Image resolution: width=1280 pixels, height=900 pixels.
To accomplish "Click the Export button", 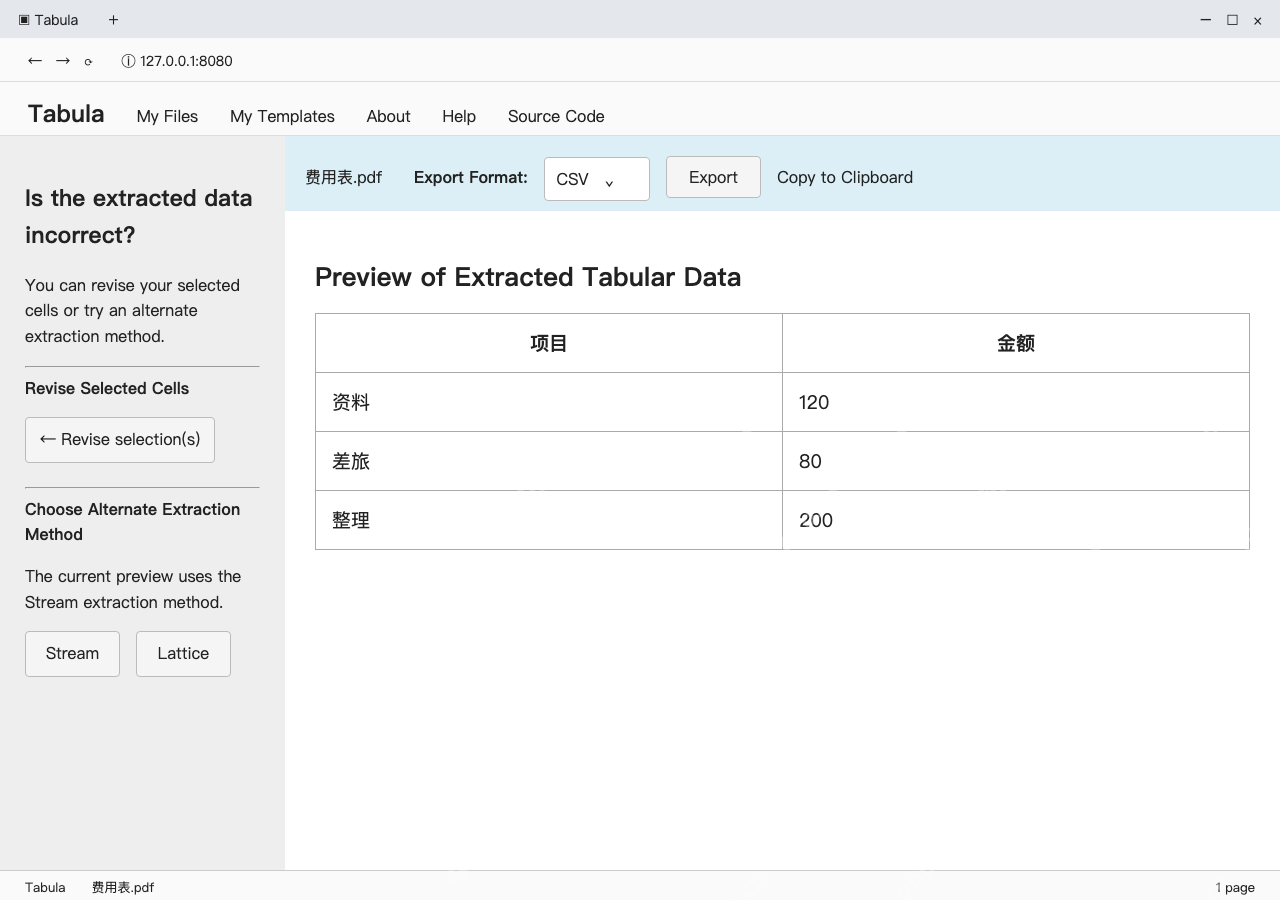I will point(713,177).
